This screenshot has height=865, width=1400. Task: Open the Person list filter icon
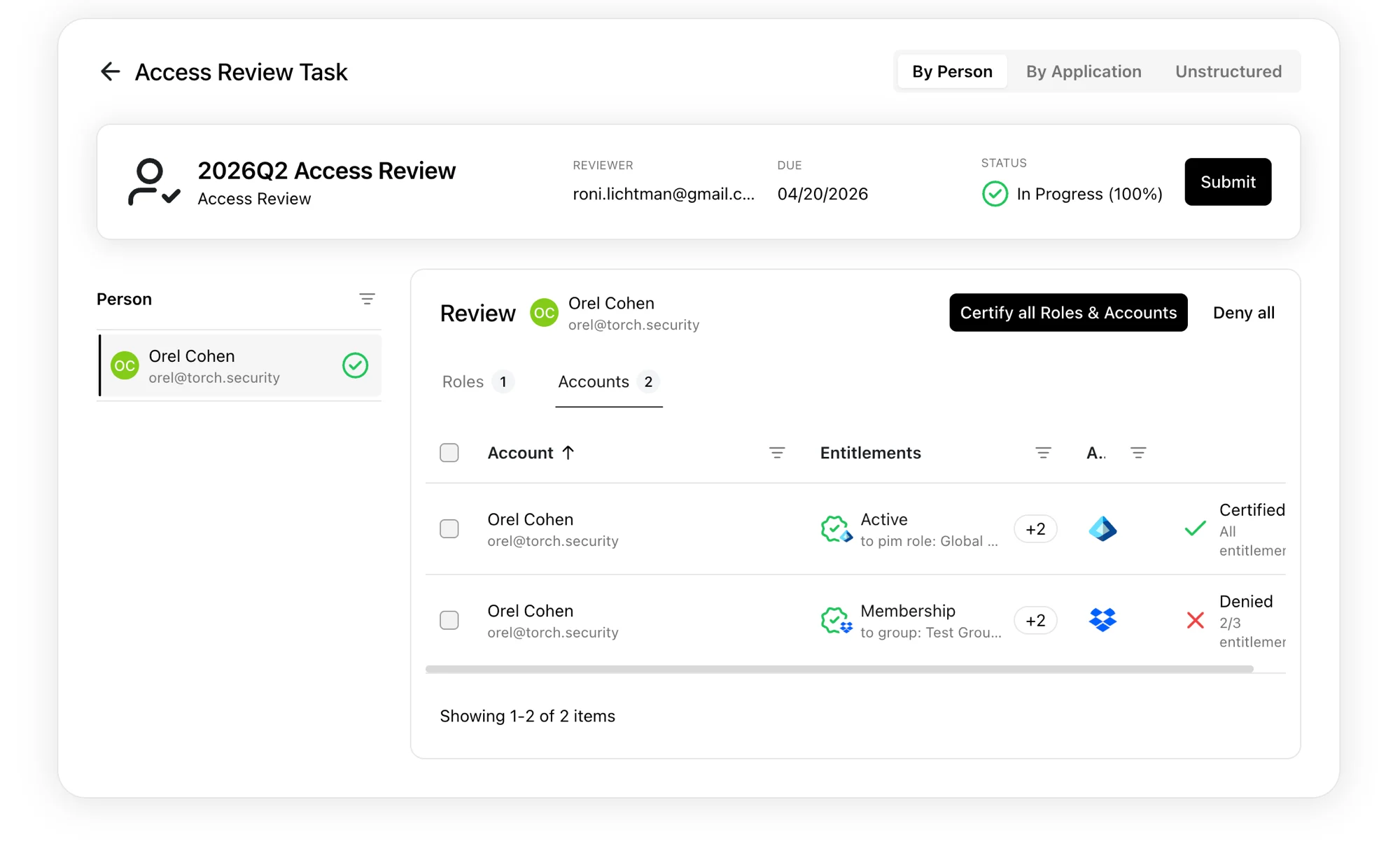click(367, 299)
